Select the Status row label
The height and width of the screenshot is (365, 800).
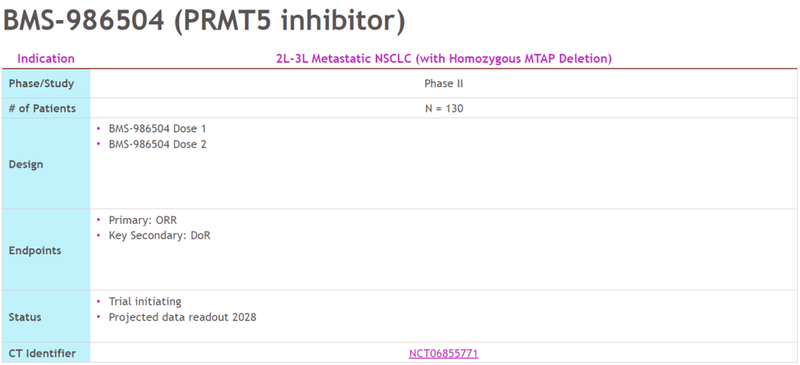pos(25,317)
